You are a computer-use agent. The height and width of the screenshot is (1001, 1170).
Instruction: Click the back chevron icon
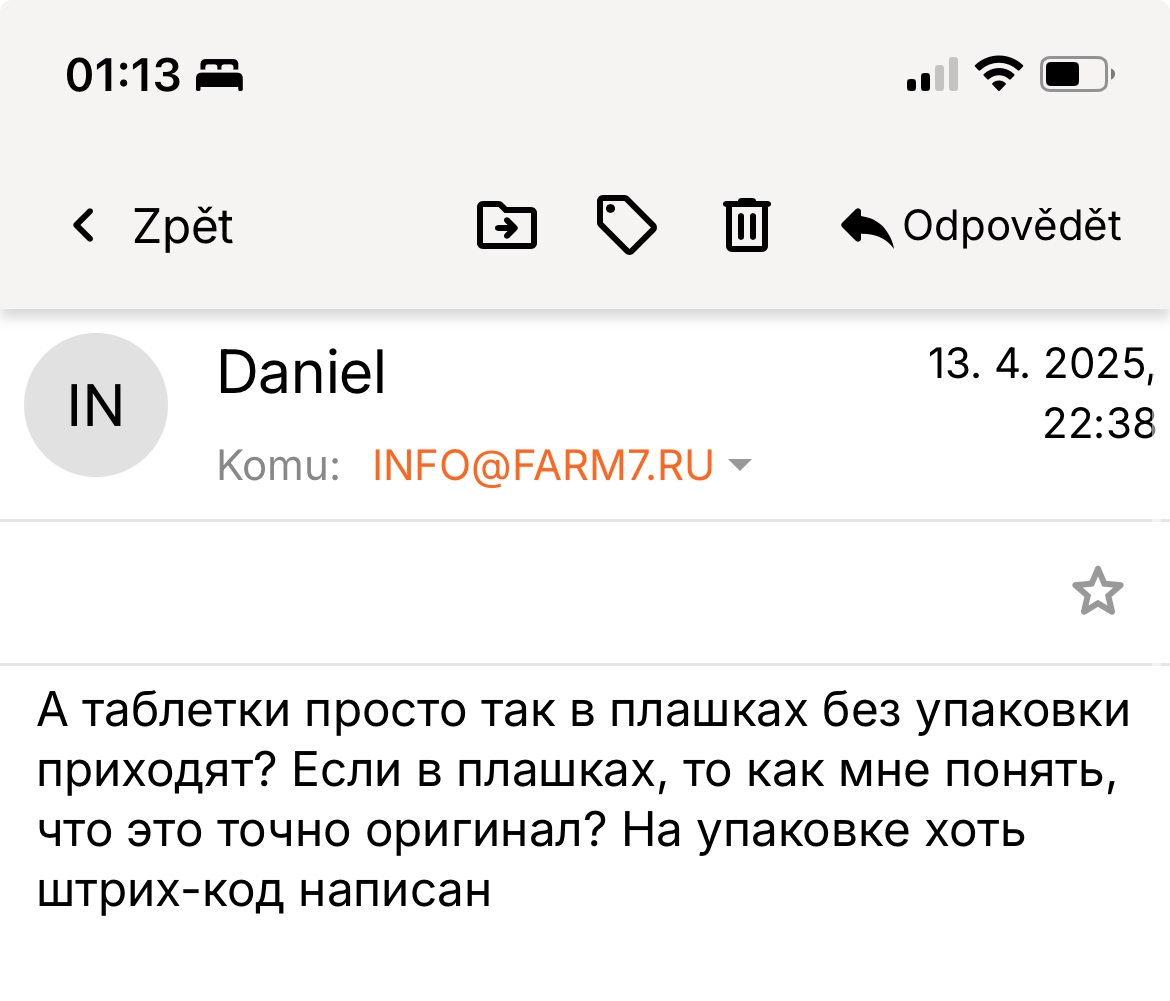[84, 225]
